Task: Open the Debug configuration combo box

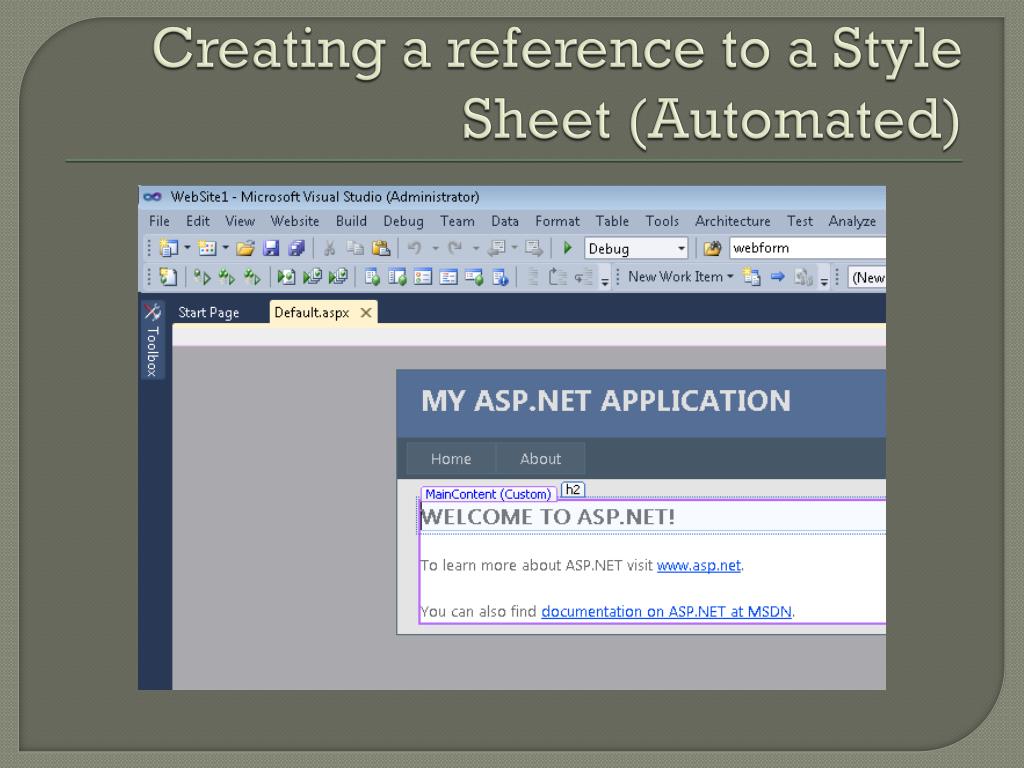Action: tap(636, 248)
